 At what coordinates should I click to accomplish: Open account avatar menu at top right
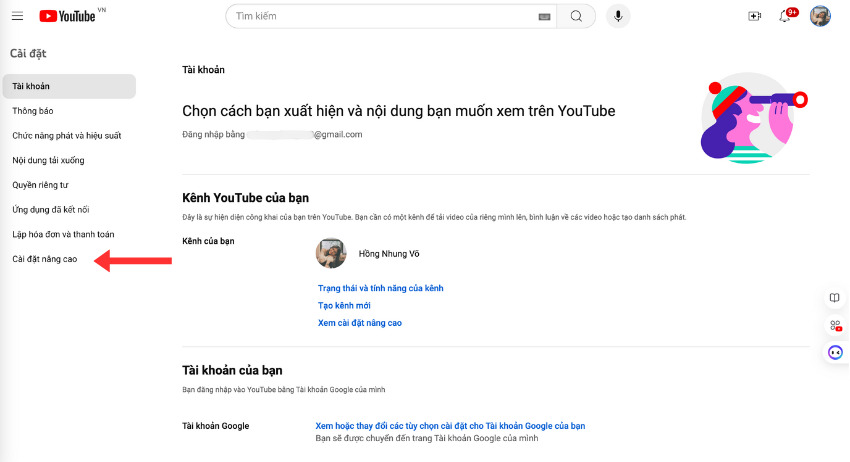(x=820, y=16)
